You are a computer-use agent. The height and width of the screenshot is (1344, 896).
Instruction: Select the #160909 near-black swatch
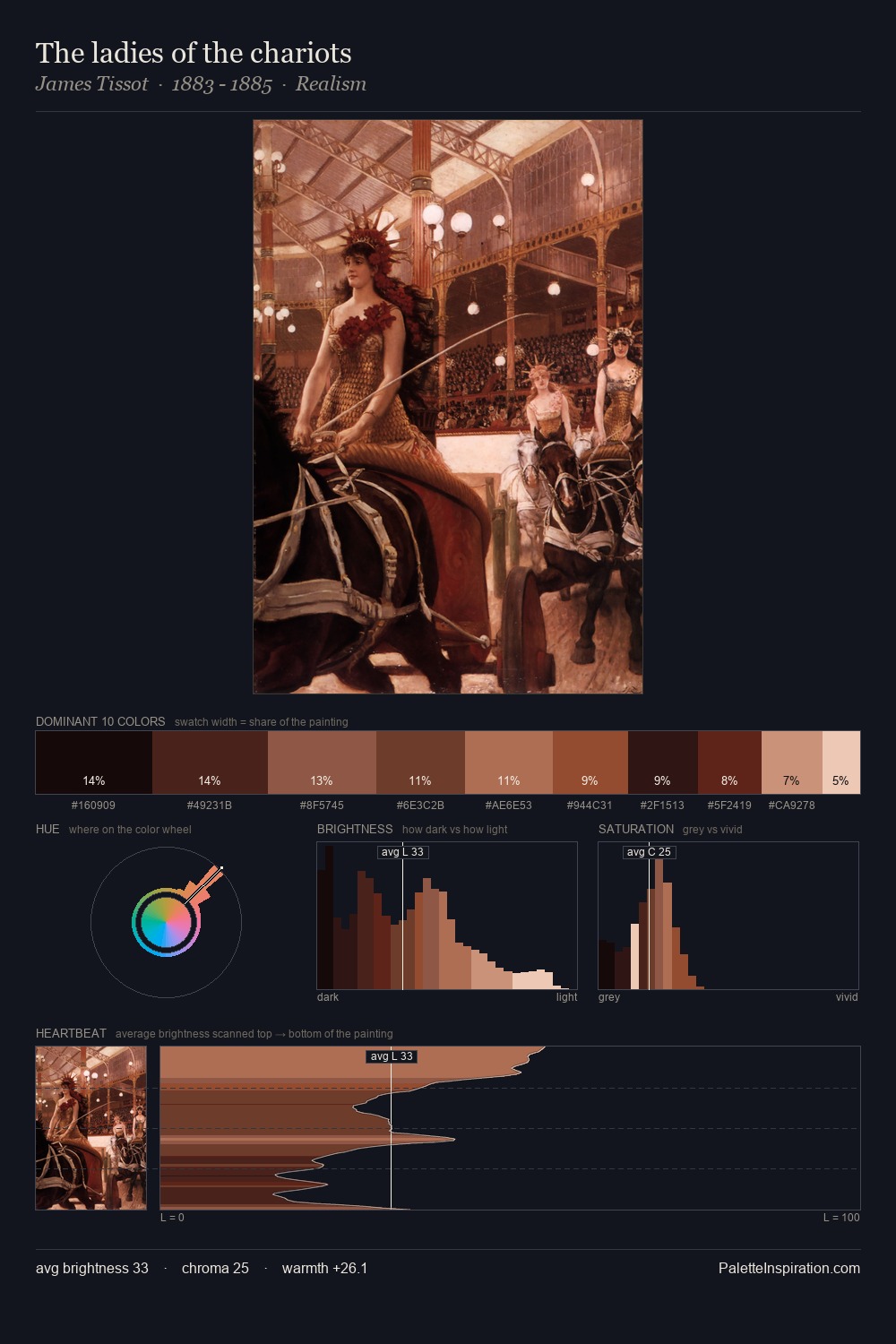coord(94,762)
